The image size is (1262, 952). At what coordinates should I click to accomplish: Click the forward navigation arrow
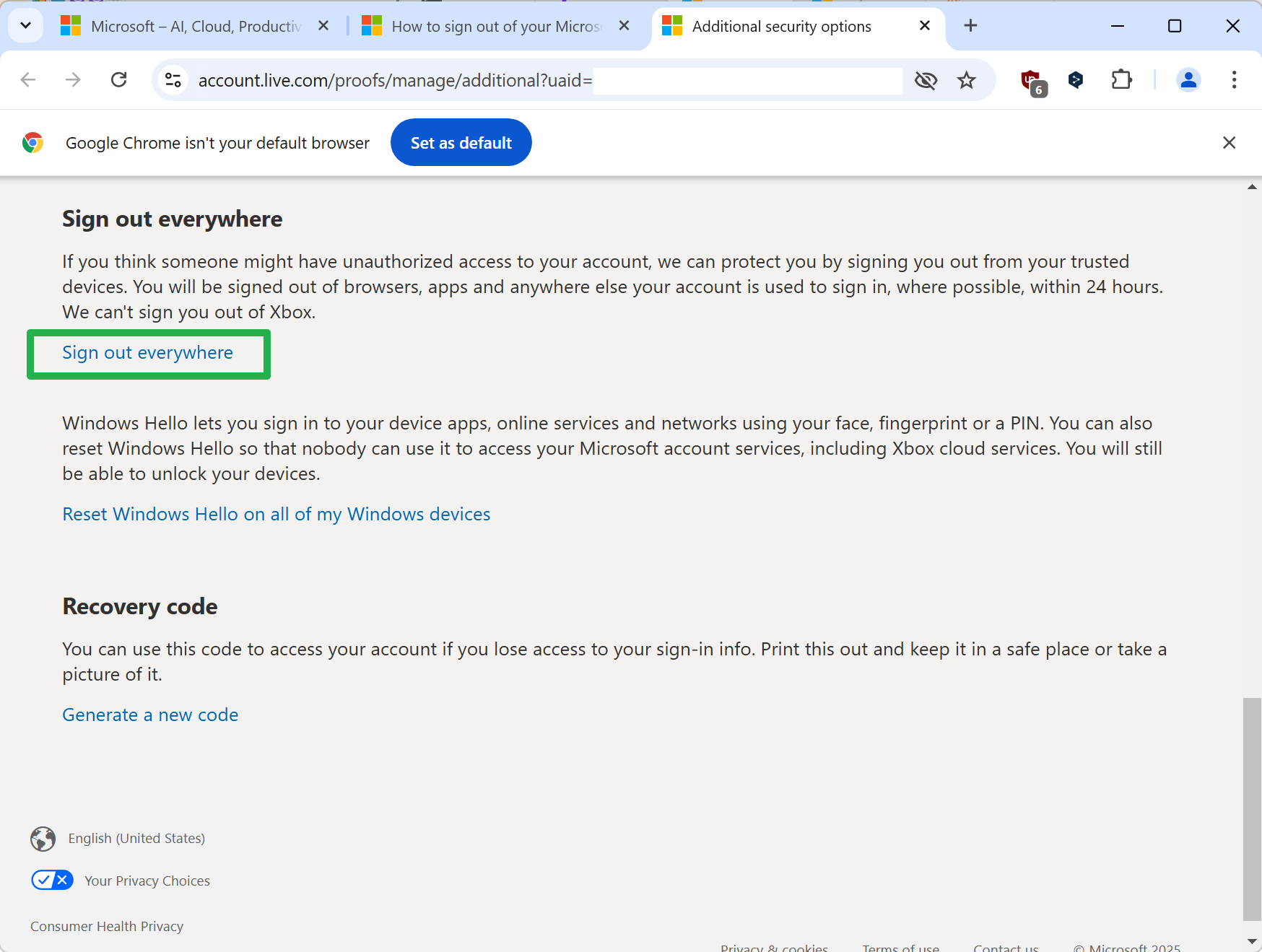point(73,79)
